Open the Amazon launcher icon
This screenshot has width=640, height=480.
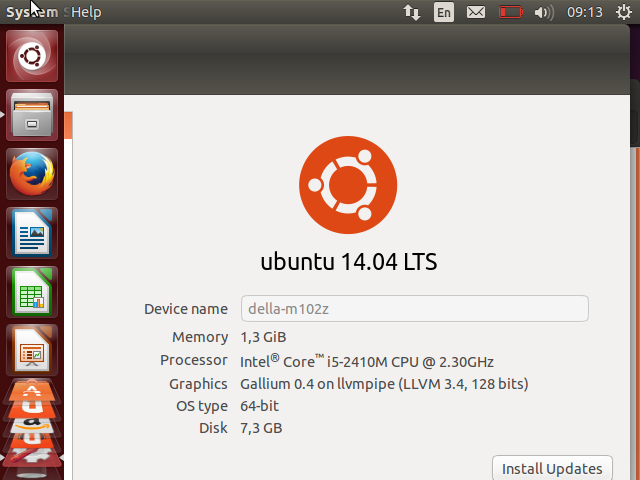(32, 424)
